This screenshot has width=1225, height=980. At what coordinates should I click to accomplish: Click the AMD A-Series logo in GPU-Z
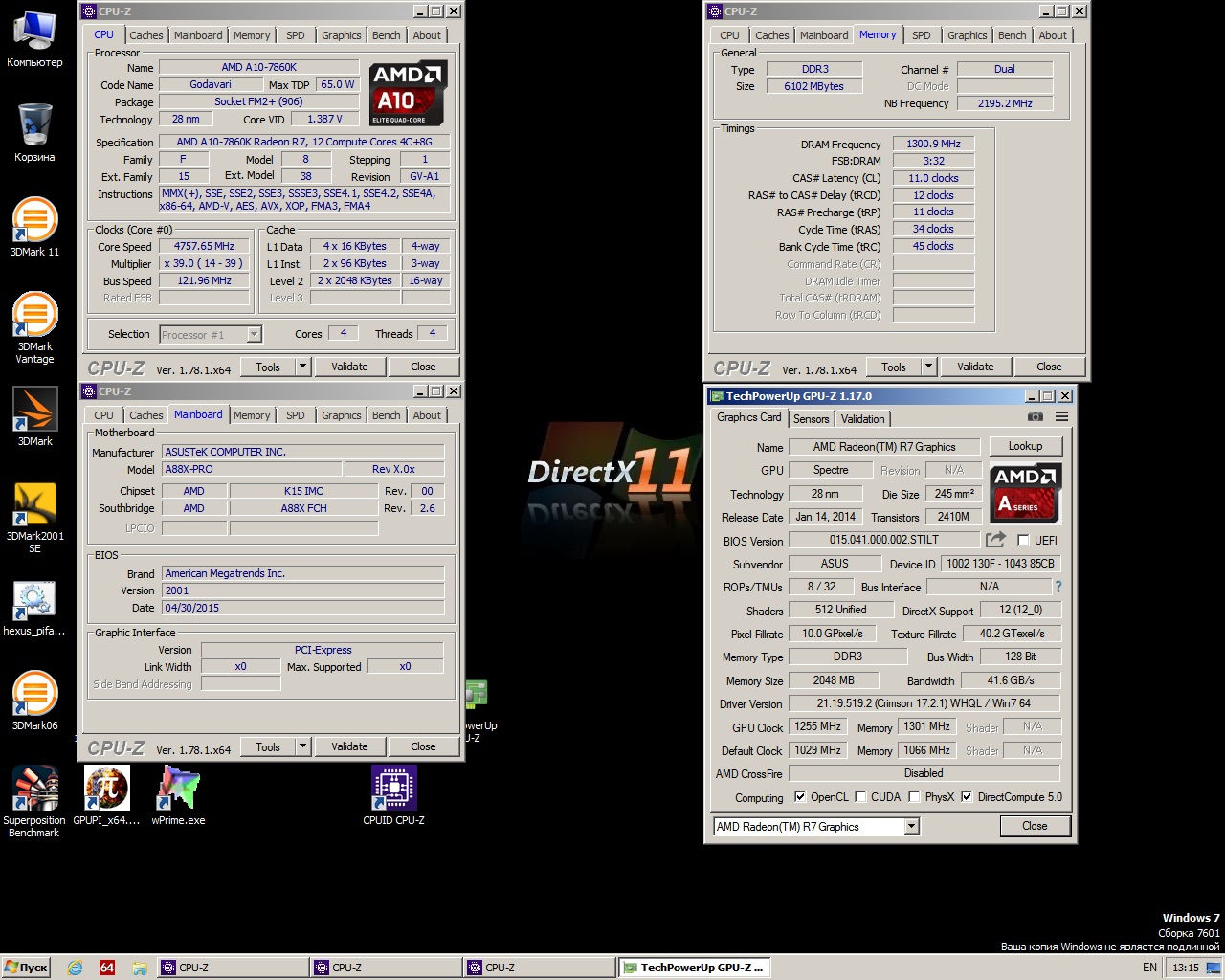pyautogui.click(x=1025, y=492)
